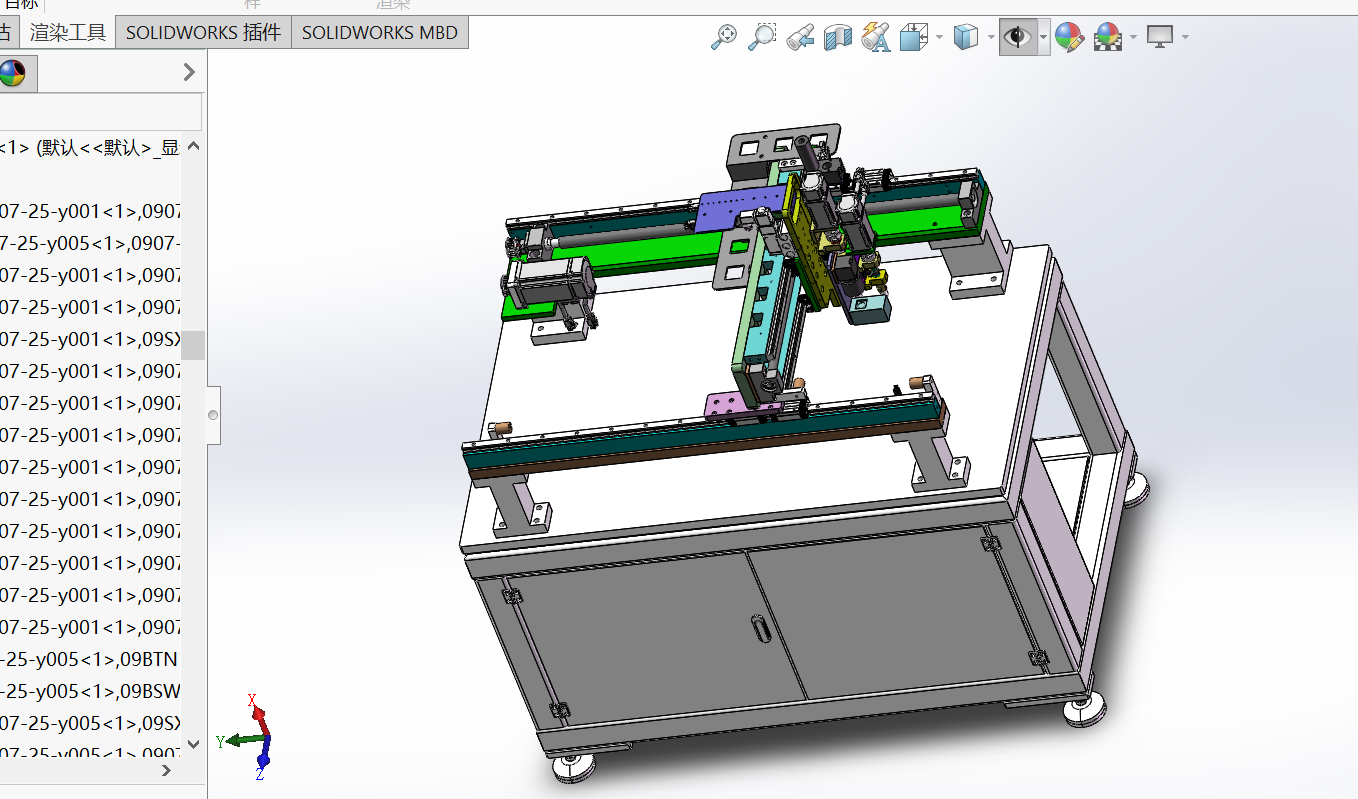The width and height of the screenshot is (1358, 799).
Task: Open the DisplayManager appearance ball tab
Action: pyautogui.click(x=12, y=73)
